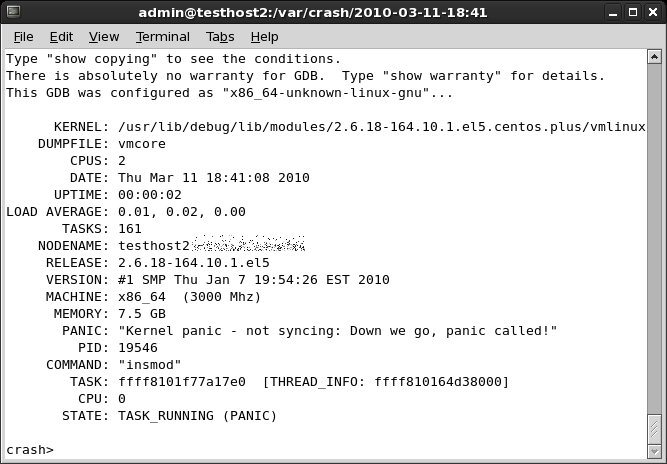Image resolution: width=667 pixels, height=464 pixels.
Task: Open the File menu
Action: coord(23,37)
